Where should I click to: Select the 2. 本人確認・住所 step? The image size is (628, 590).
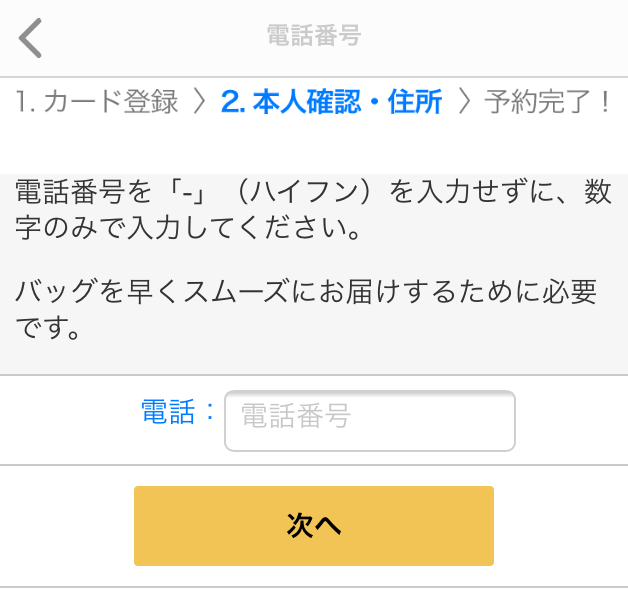point(332,102)
